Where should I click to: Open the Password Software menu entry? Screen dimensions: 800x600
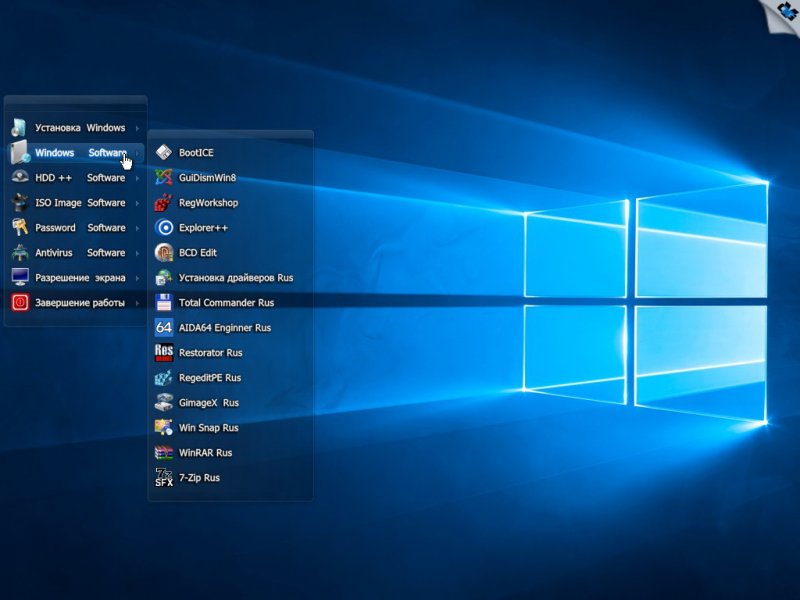[76, 228]
